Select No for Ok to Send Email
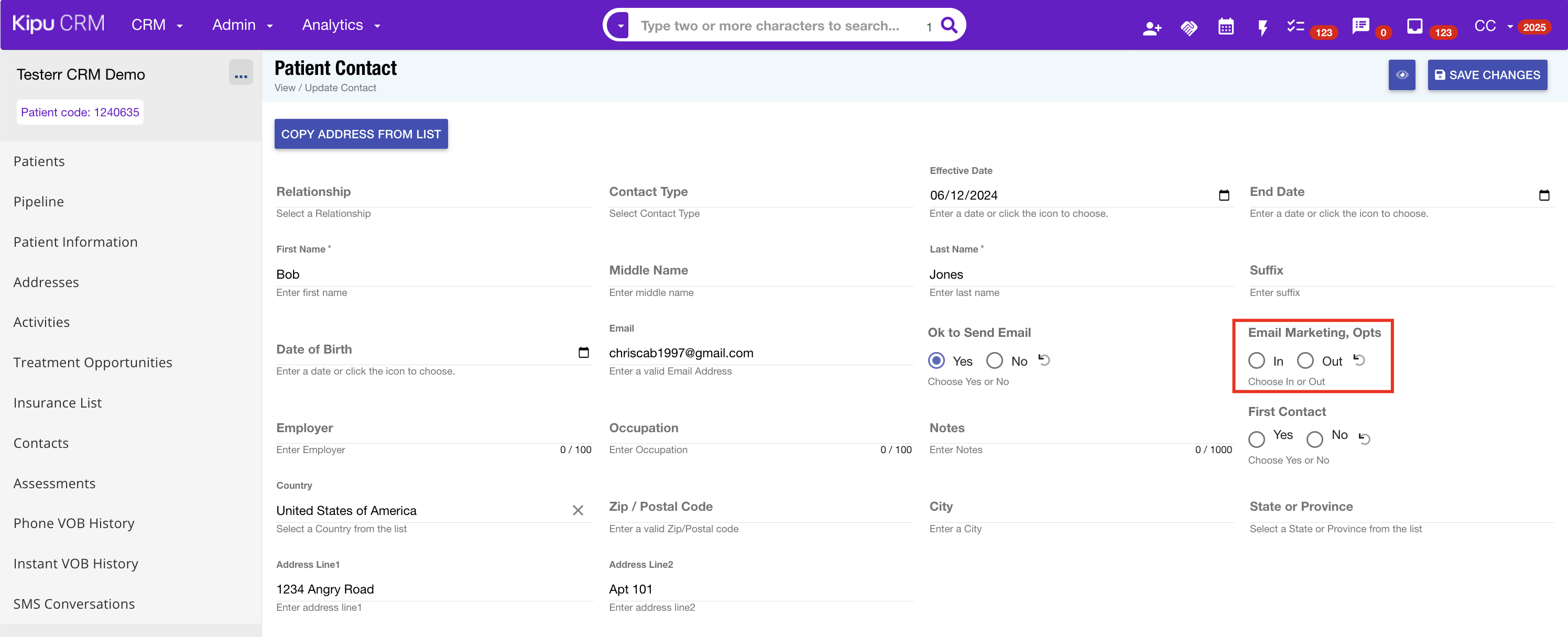This screenshot has width=1568, height=637. (x=995, y=361)
